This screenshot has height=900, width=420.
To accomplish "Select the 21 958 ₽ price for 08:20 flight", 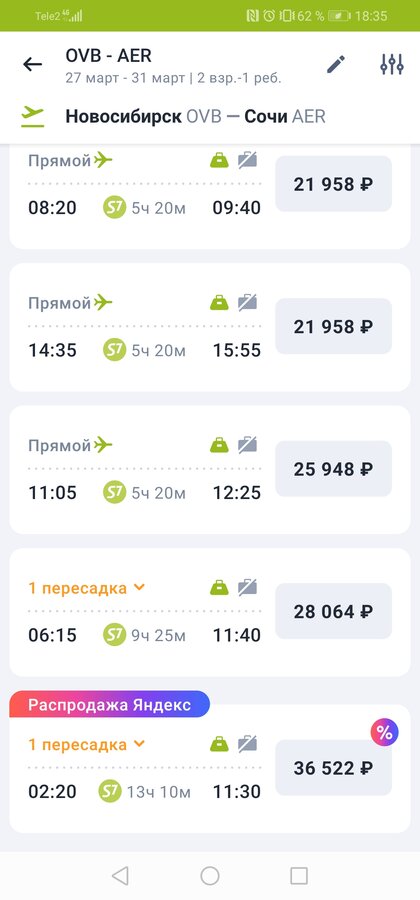I will point(333,184).
